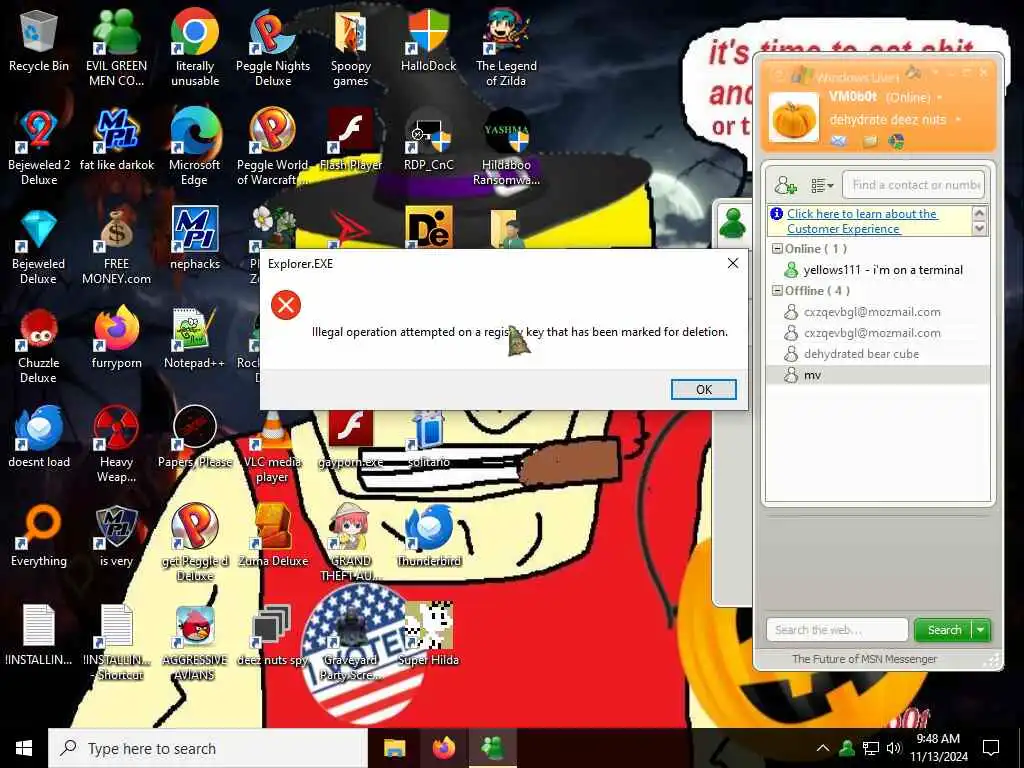Screen dimensions: 1024x768
Task: Select the FREE MONEY.com shortcut
Action: (116, 247)
